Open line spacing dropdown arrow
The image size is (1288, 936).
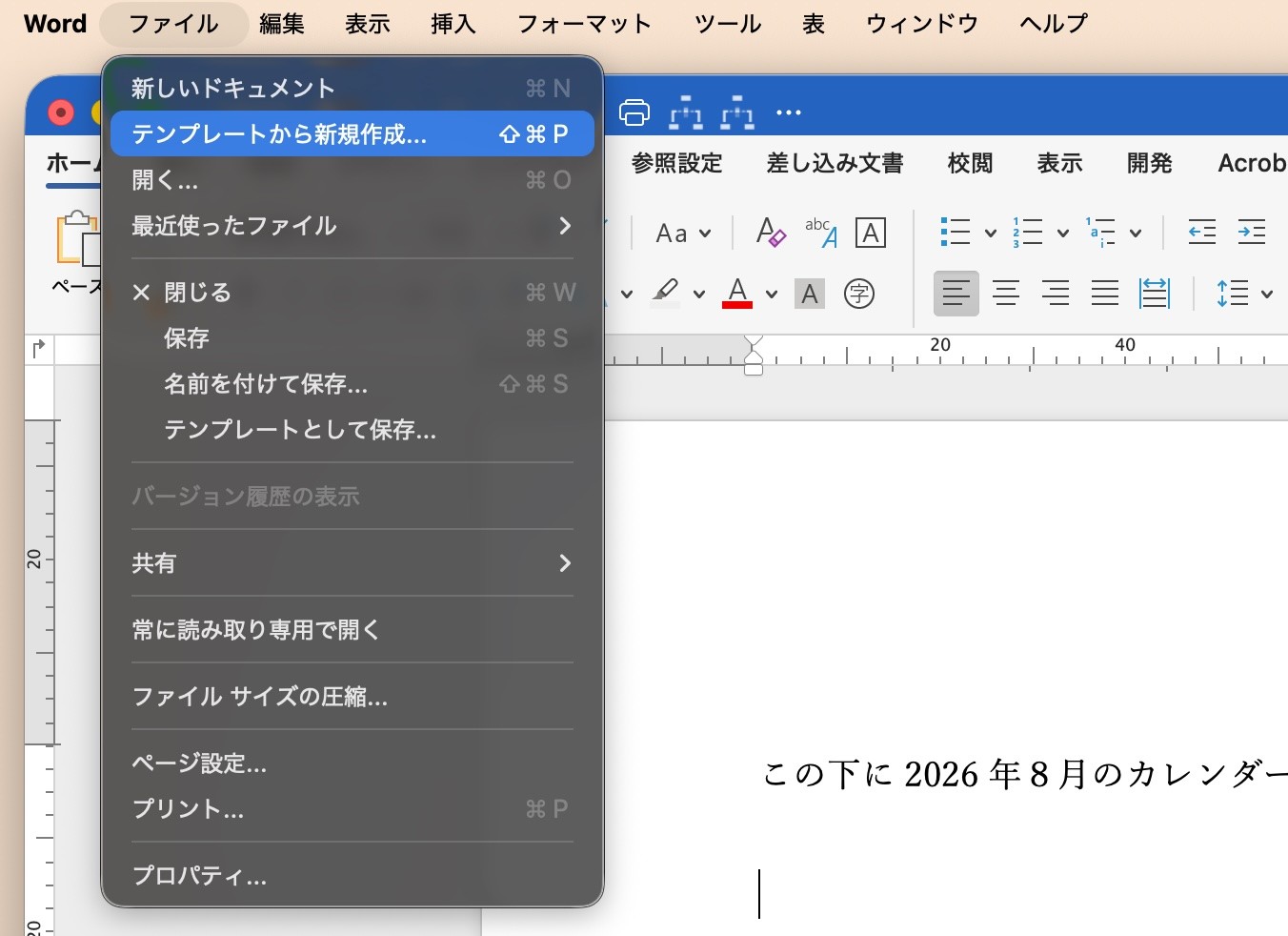coord(1267,295)
